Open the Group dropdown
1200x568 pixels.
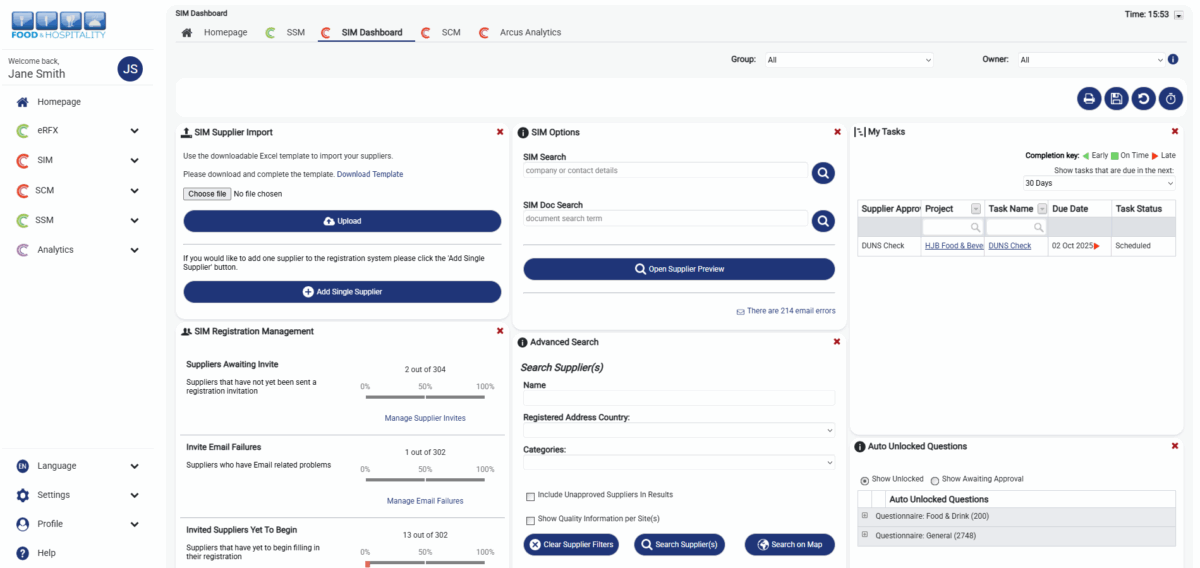849,60
